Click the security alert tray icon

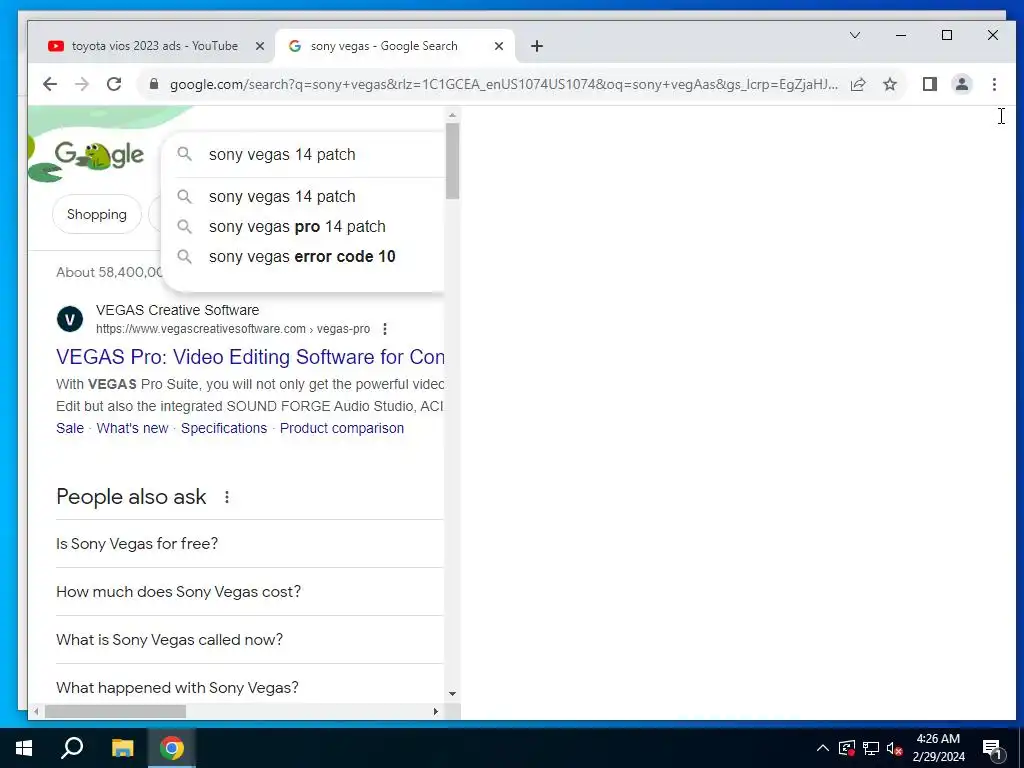(847, 748)
